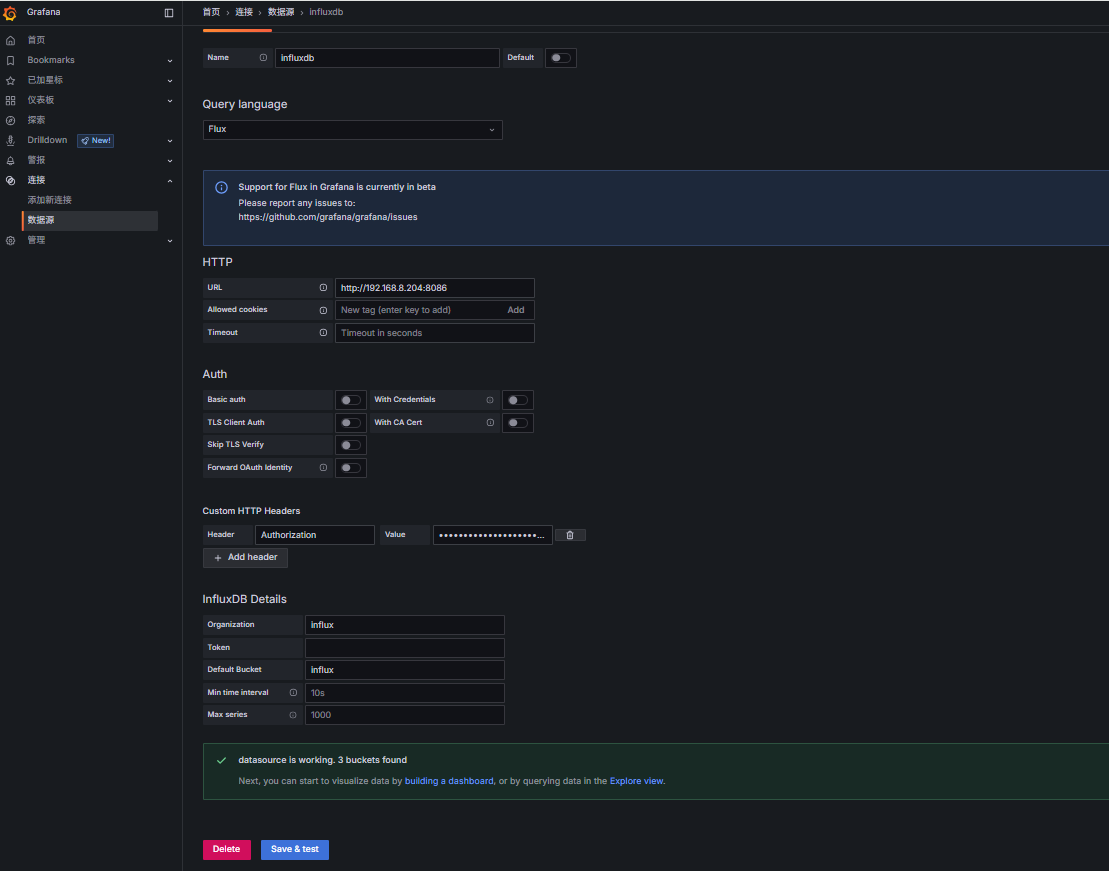Click the Grafana logo icon
1109x871 pixels.
(10, 13)
